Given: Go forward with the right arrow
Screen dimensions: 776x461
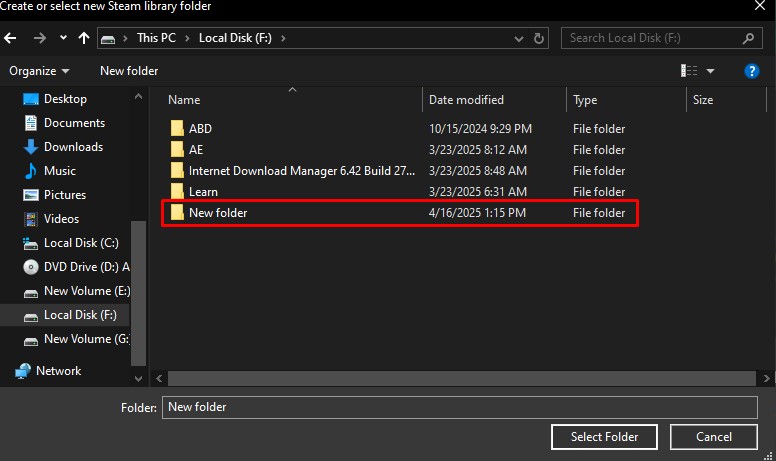Looking at the screenshot, I should tap(40, 38).
